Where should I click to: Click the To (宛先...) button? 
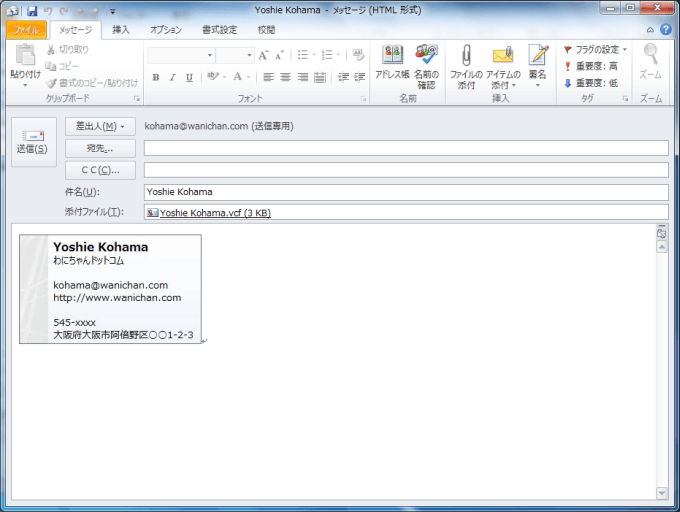click(x=100, y=148)
